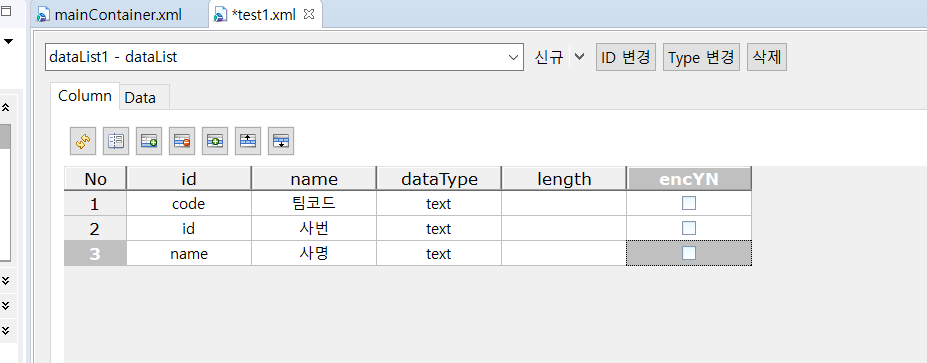Image resolution: width=927 pixels, height=363 pixels.
Task: Move row up with the up-arrow icon
Action: pos(248,141)
